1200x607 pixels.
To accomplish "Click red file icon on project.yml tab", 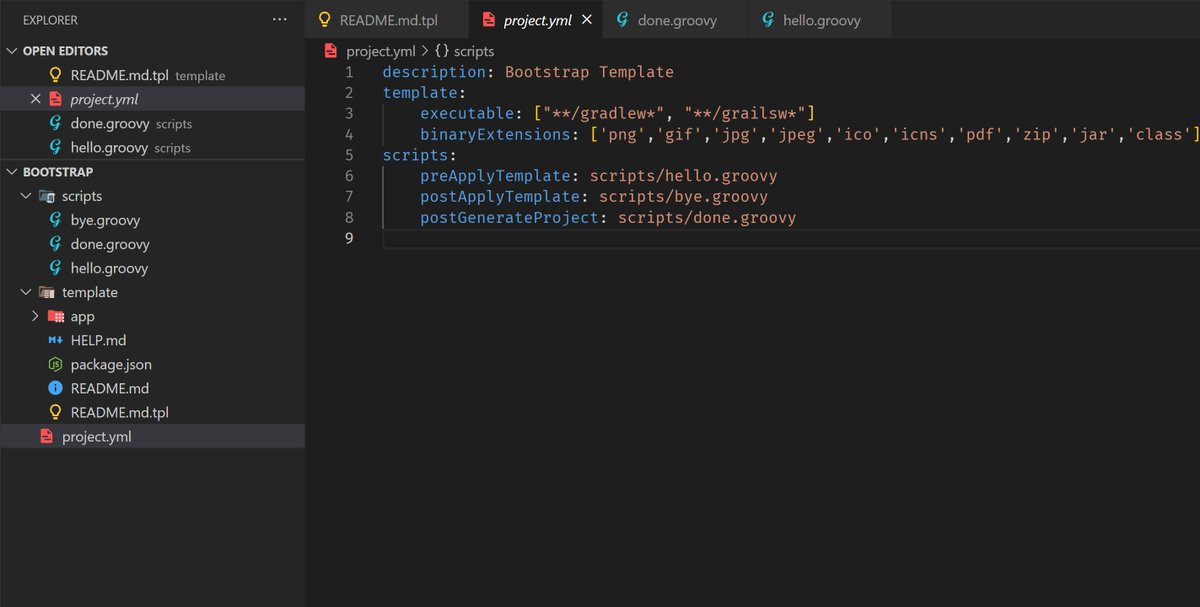I will coord(488,20).
